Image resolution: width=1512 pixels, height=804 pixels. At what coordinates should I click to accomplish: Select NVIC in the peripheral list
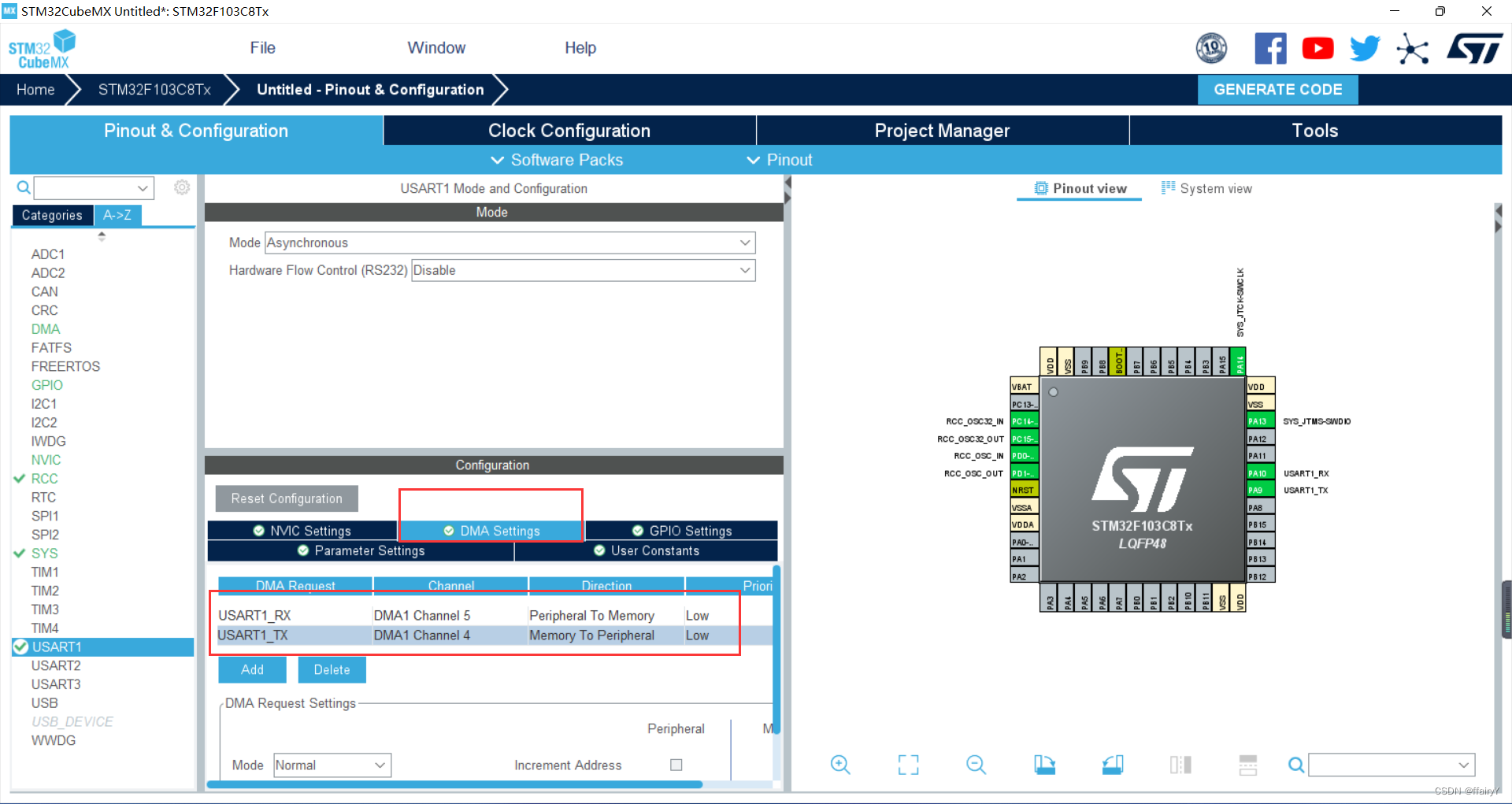46,460
